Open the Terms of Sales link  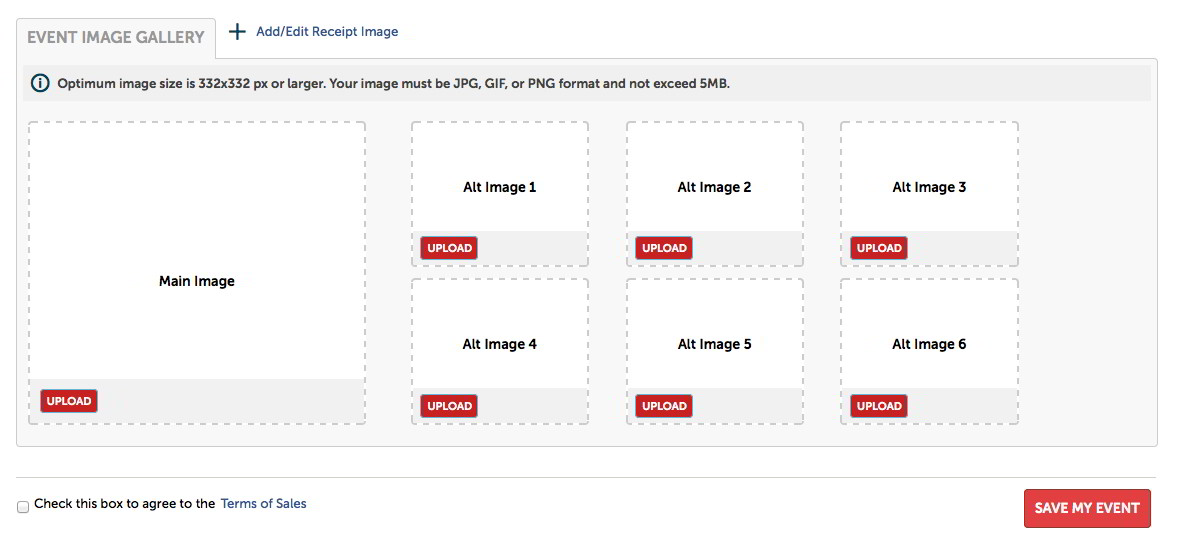pos(264,504)
